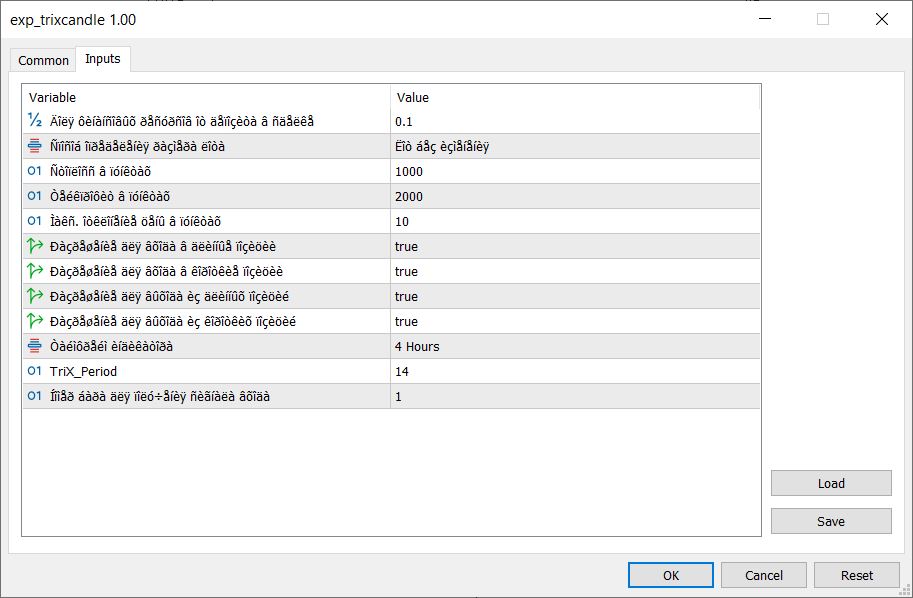Click the boolean arrow icon in last true row
Screen dimensions: 913x598
point(35,321)
